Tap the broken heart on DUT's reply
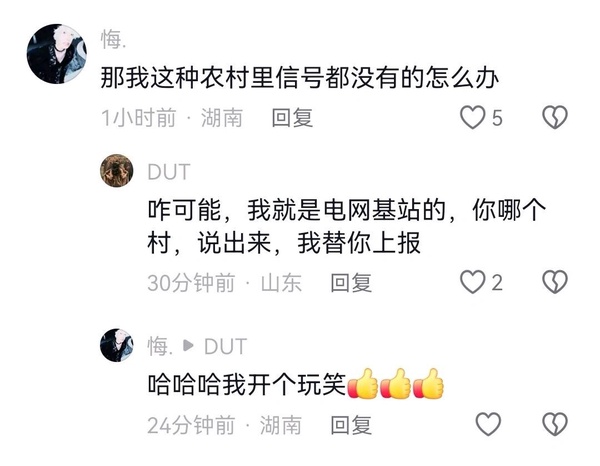This screenshot has width=600, height=466. pos(555,282)
